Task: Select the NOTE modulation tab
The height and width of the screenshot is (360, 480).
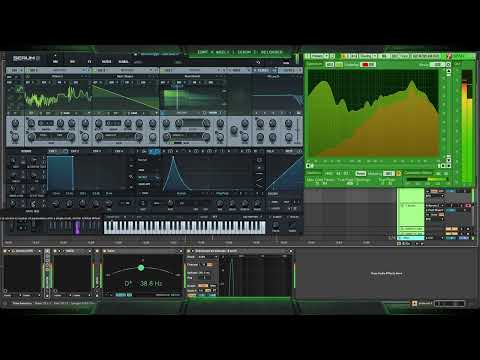Action: pos(289,151)
